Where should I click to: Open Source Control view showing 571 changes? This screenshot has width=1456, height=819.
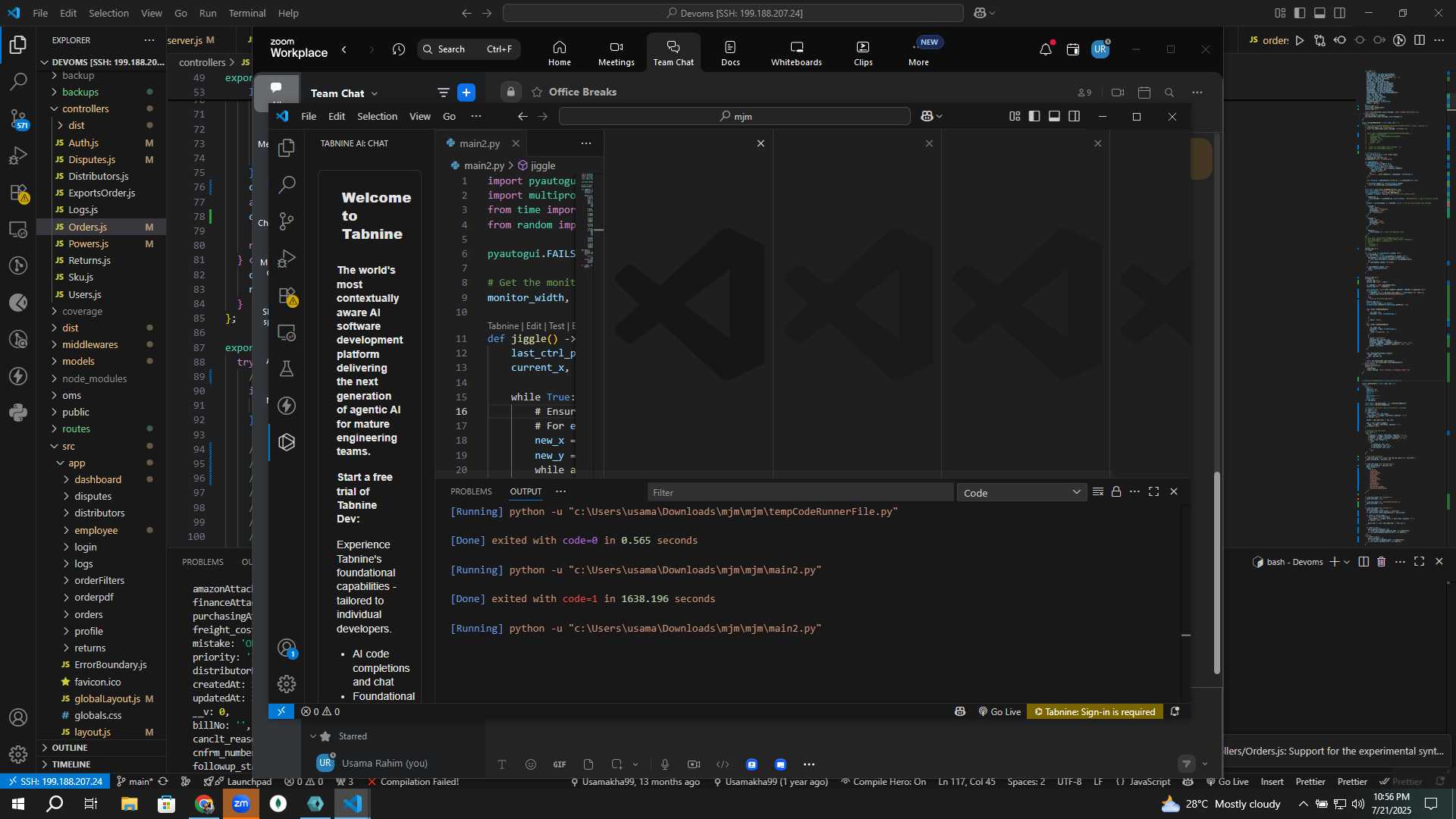coord(18,118)
